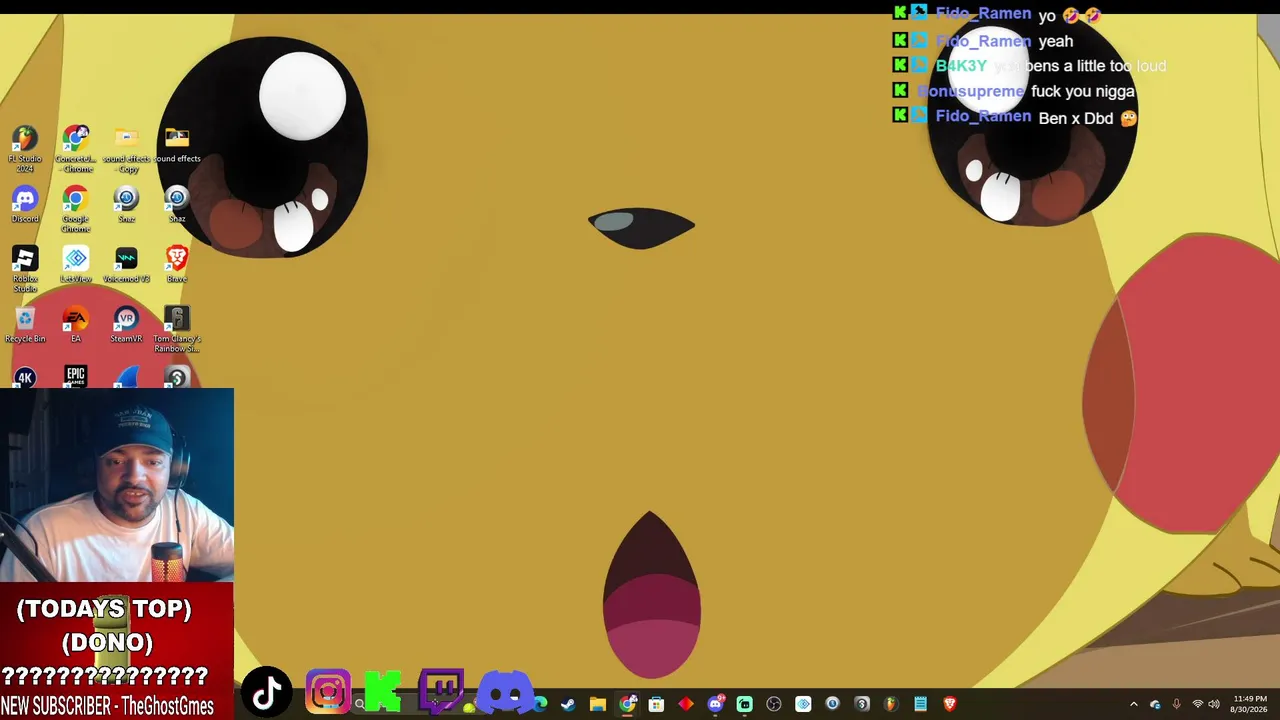Open the Discord desktop shortcut
This screenshot has width=1280, height=720.
25,205
